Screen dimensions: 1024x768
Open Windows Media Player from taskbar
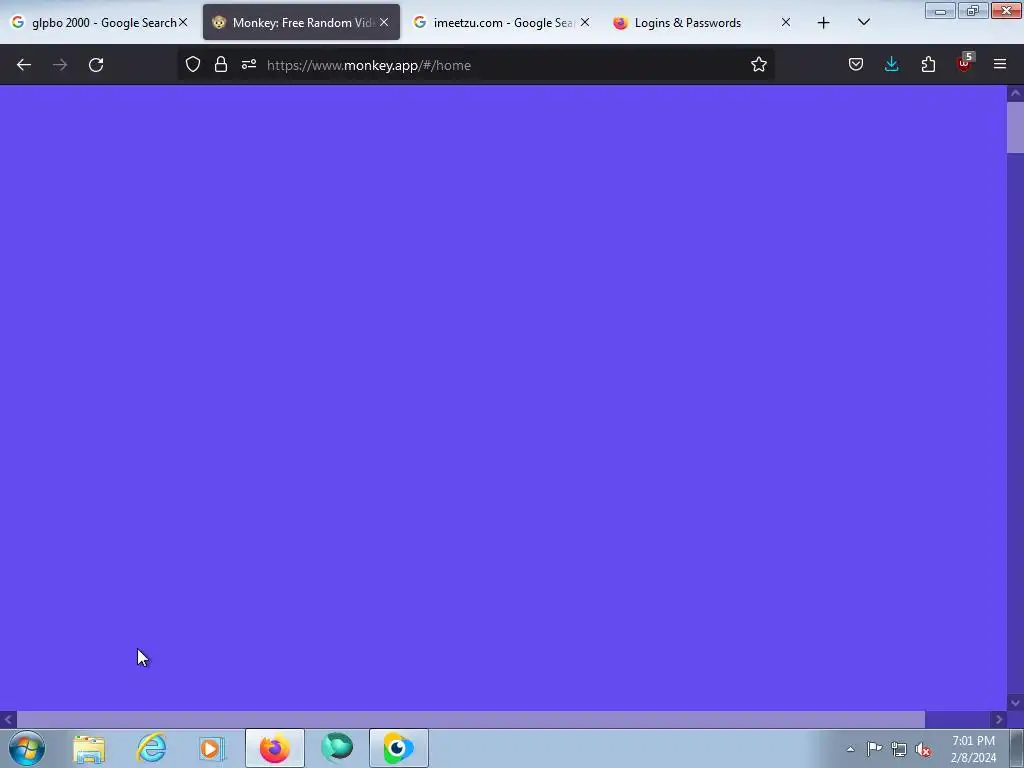[x=212, y=748]
